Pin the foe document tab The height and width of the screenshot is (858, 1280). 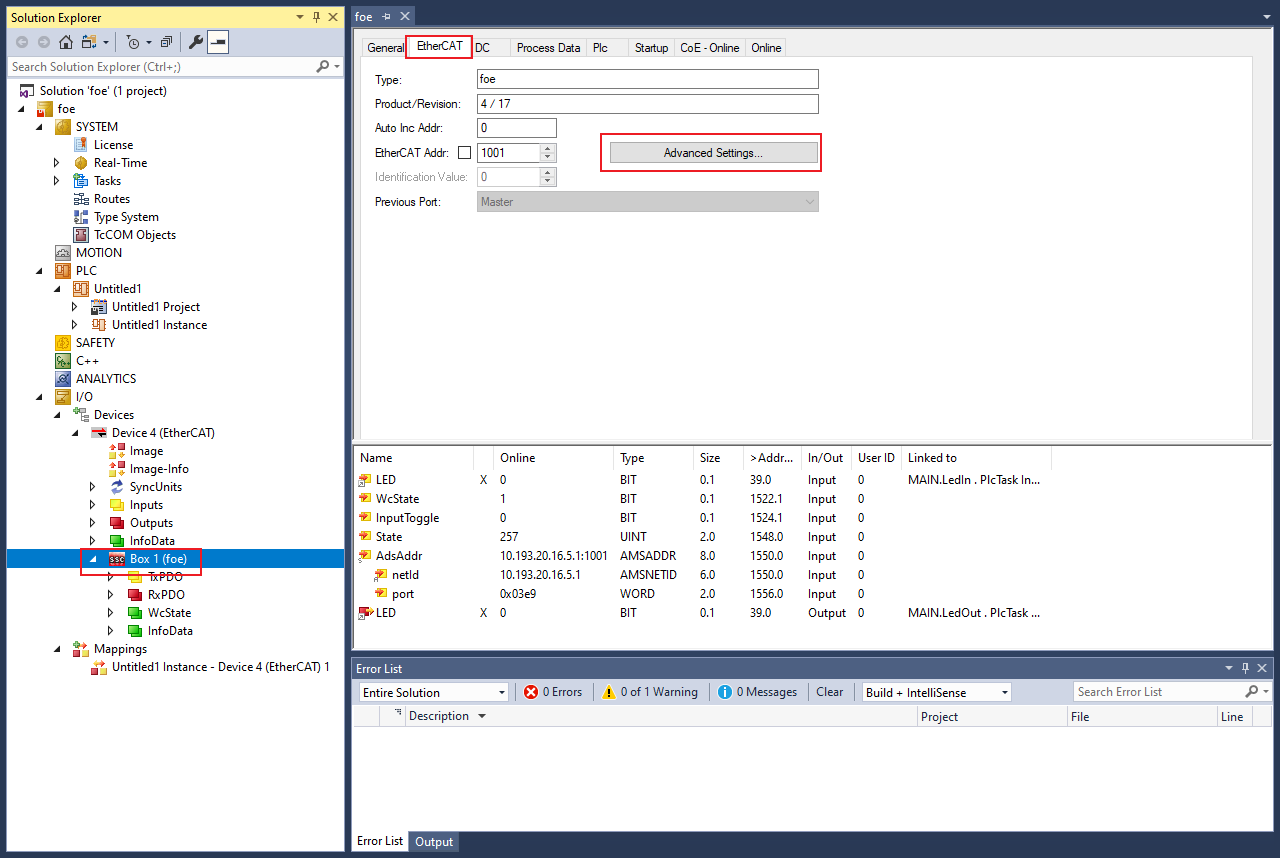(387, 17)
